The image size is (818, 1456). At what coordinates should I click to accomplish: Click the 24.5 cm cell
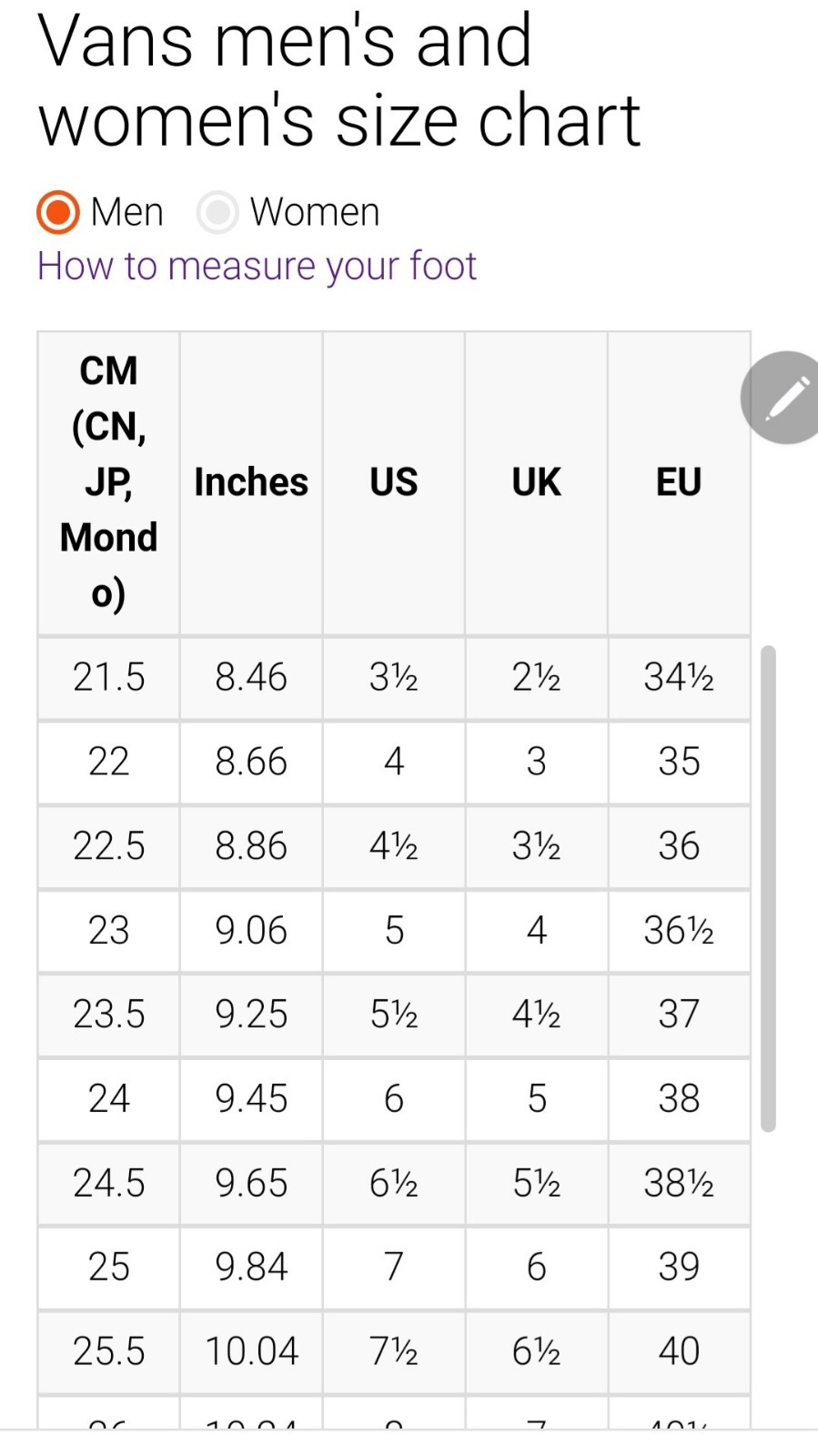coord(108,1183)
